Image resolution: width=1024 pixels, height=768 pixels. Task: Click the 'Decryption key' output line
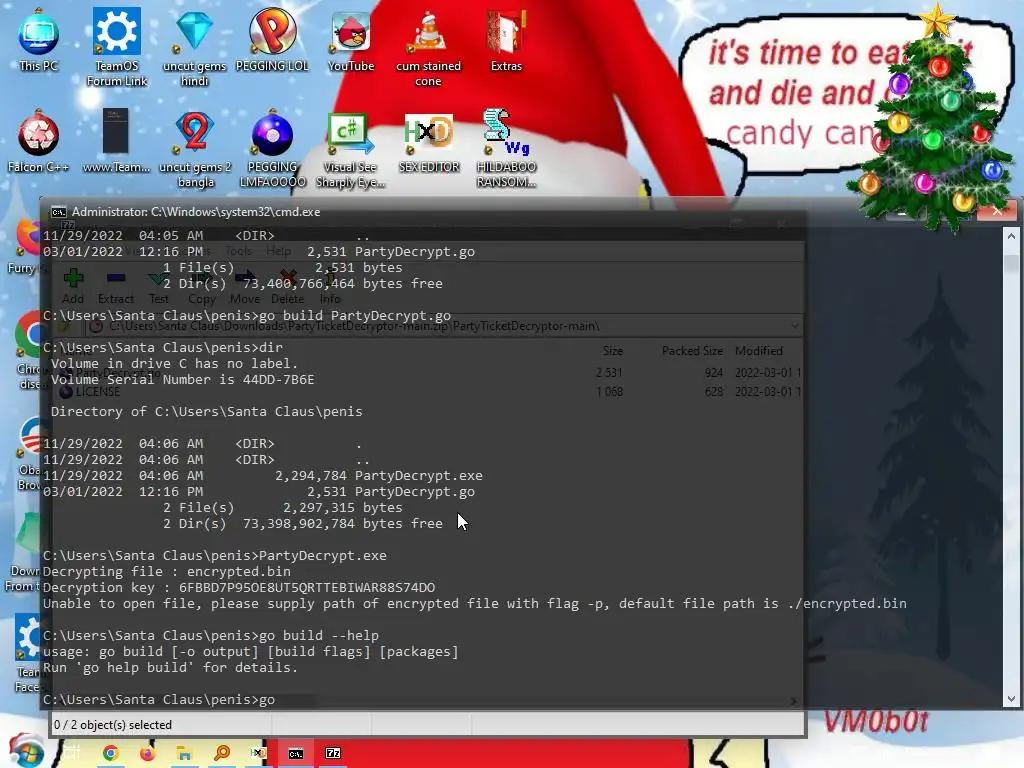(x=239, y=587)
